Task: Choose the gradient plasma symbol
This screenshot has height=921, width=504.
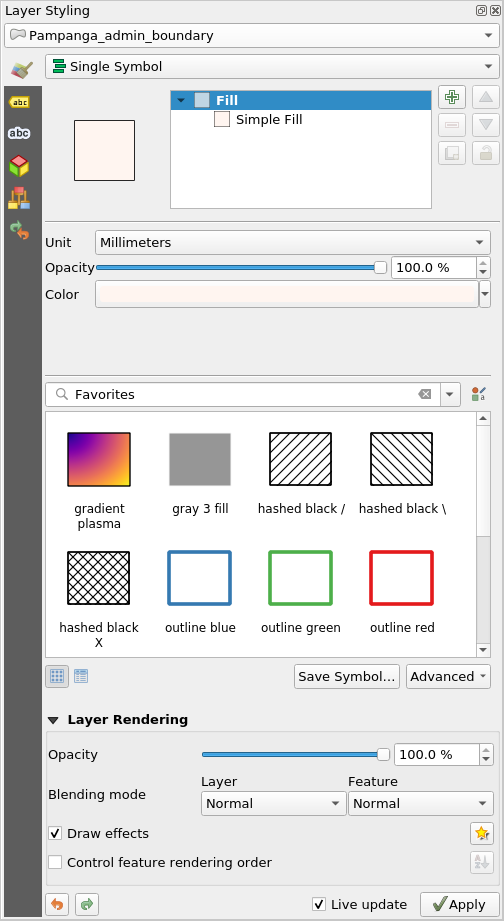Action: [99, 480]
